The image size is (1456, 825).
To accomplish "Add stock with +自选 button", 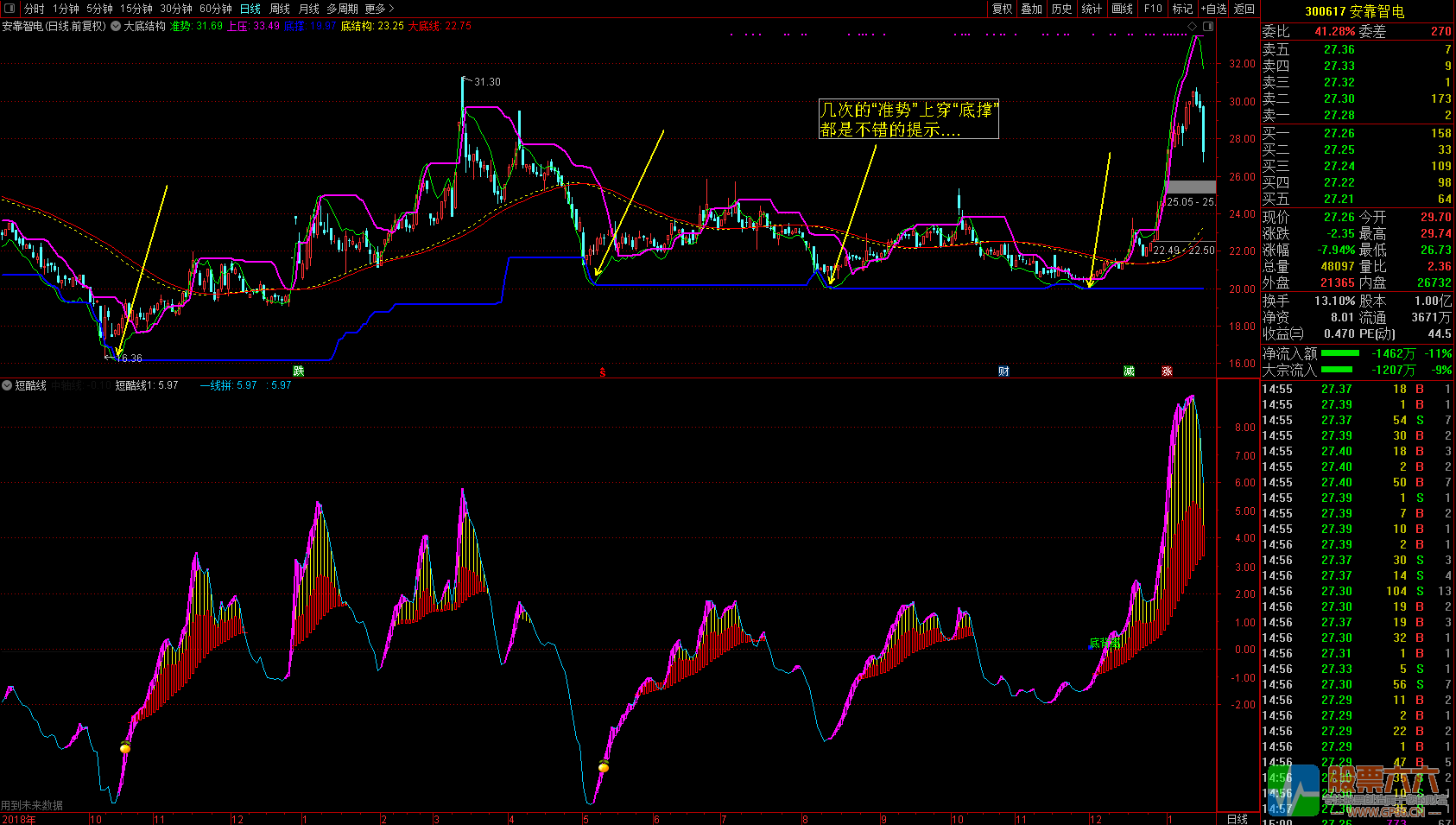I will (x=1213, y=9).
